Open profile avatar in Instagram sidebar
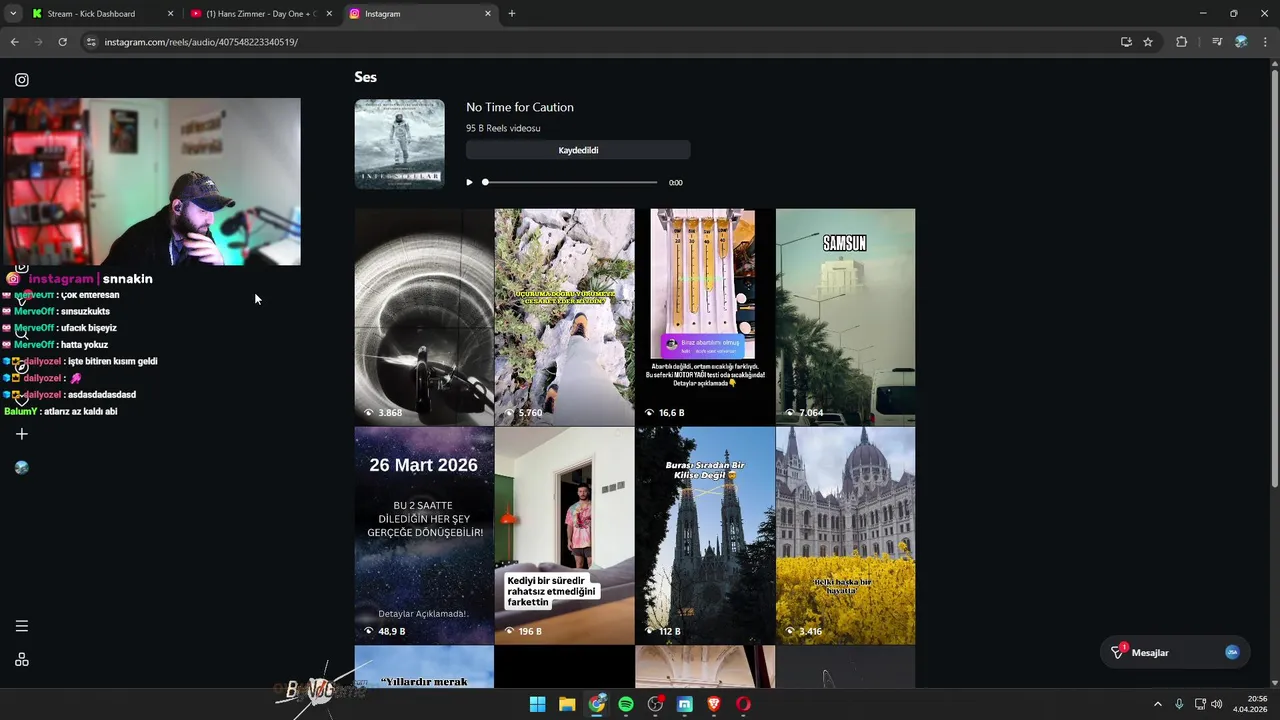Image resolution: width=1280 pixels, height=720 pixels. [x=22, y=467]
